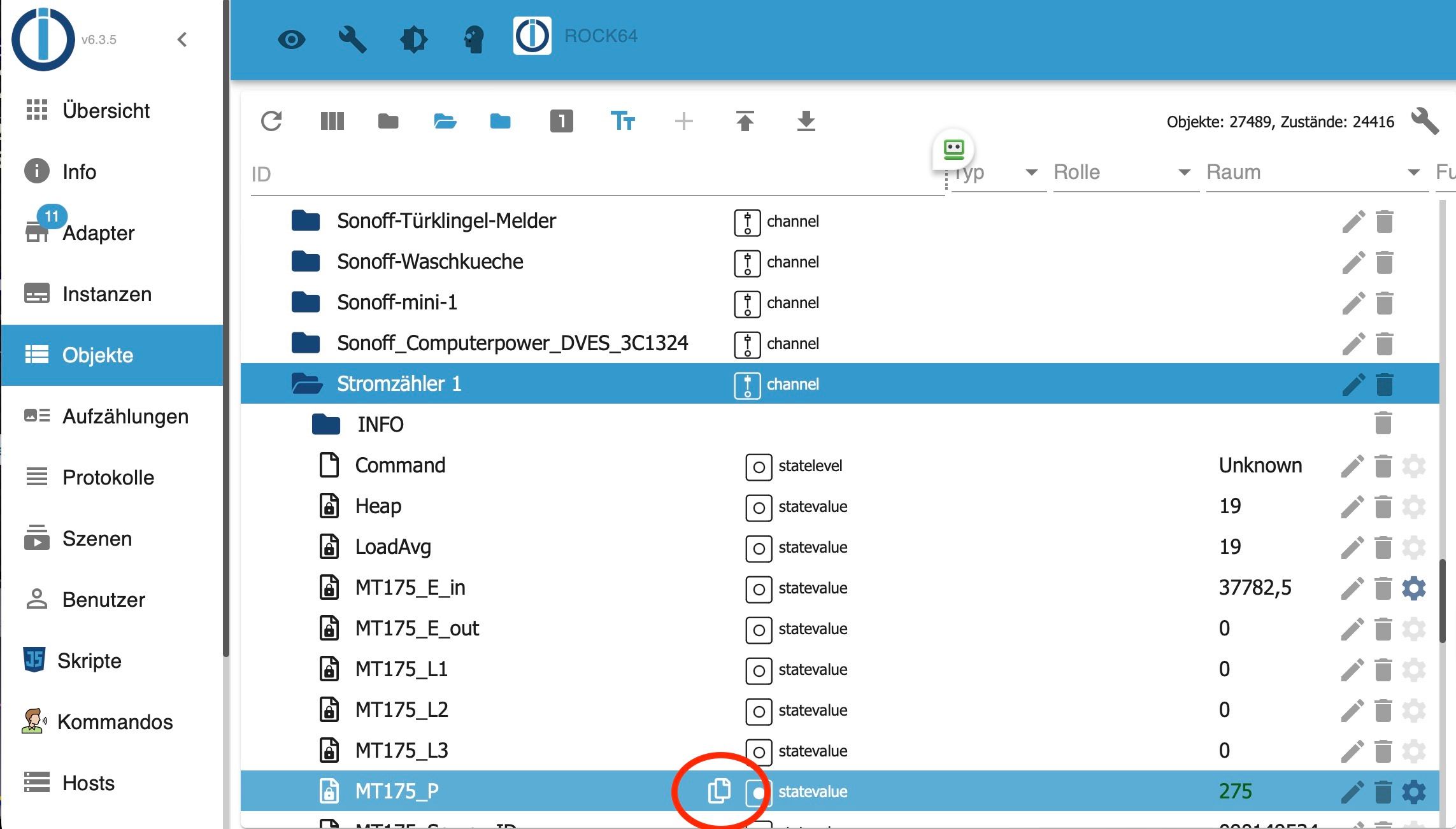The height and width of the screenshot is (829, 1456).
Task: Toggle the dark mode brightness icon
Action: [413, 39]
